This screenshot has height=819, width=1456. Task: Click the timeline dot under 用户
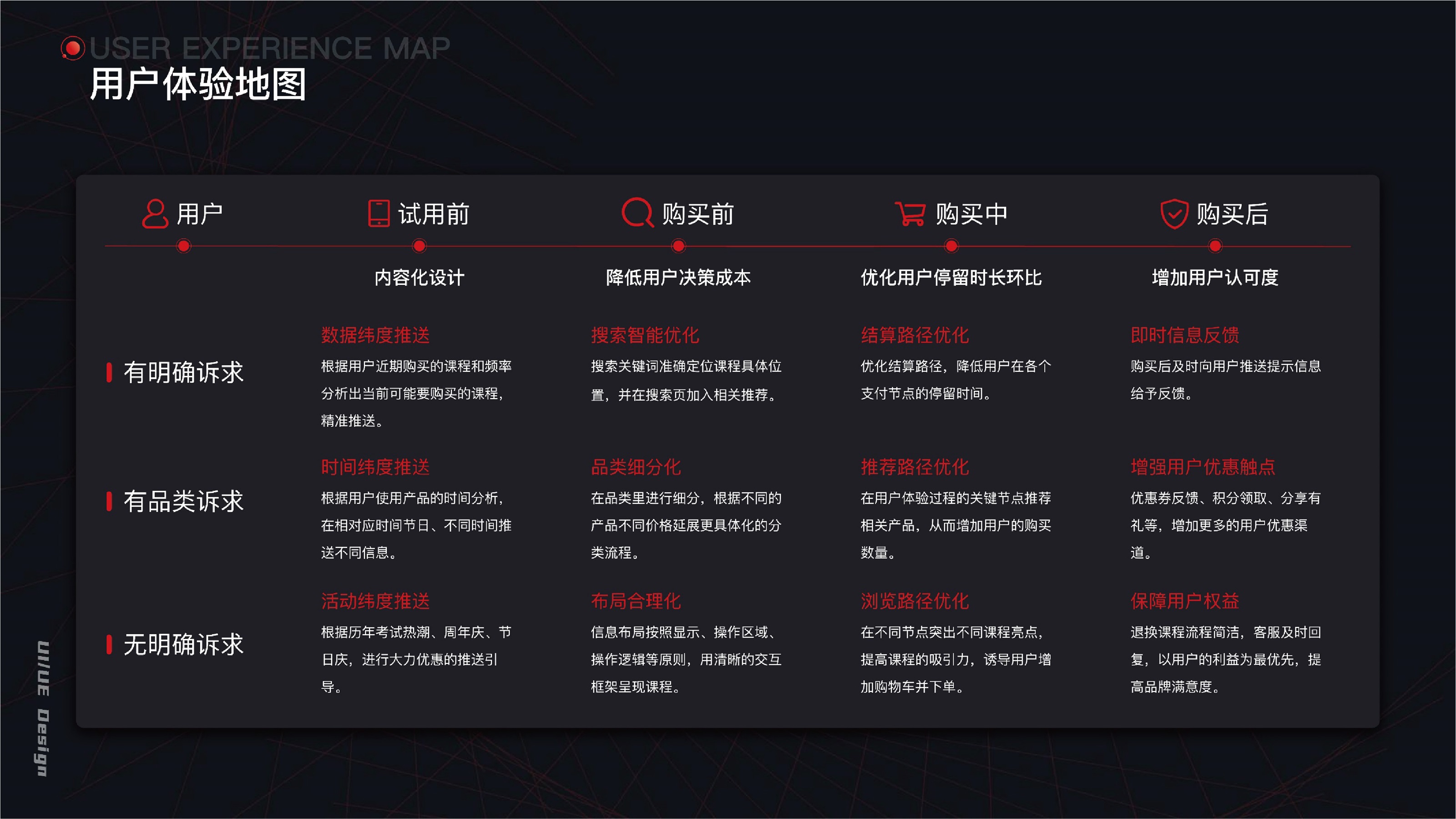(x=184, y=246)
